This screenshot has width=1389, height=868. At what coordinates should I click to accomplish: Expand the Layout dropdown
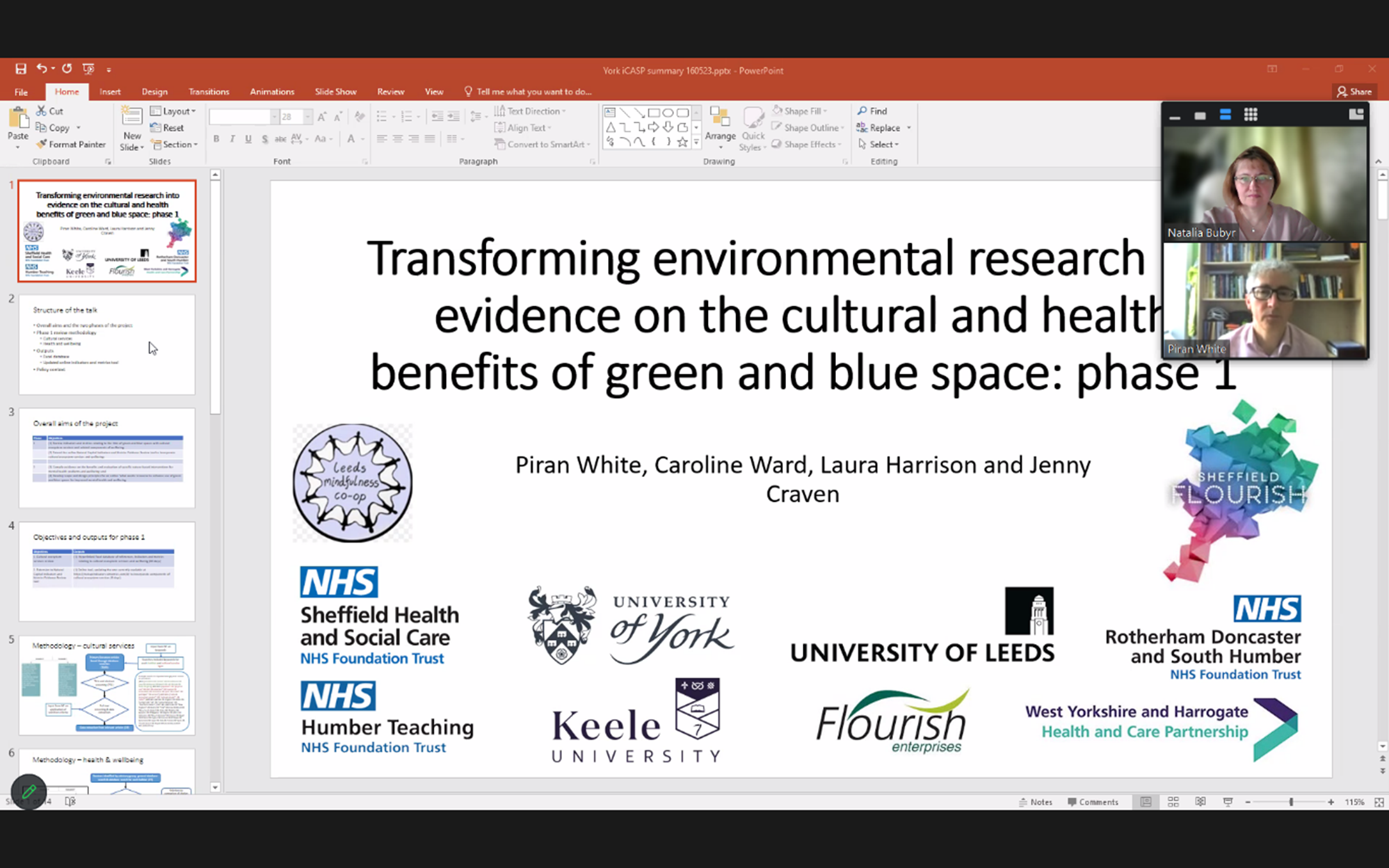coord(173,111)
